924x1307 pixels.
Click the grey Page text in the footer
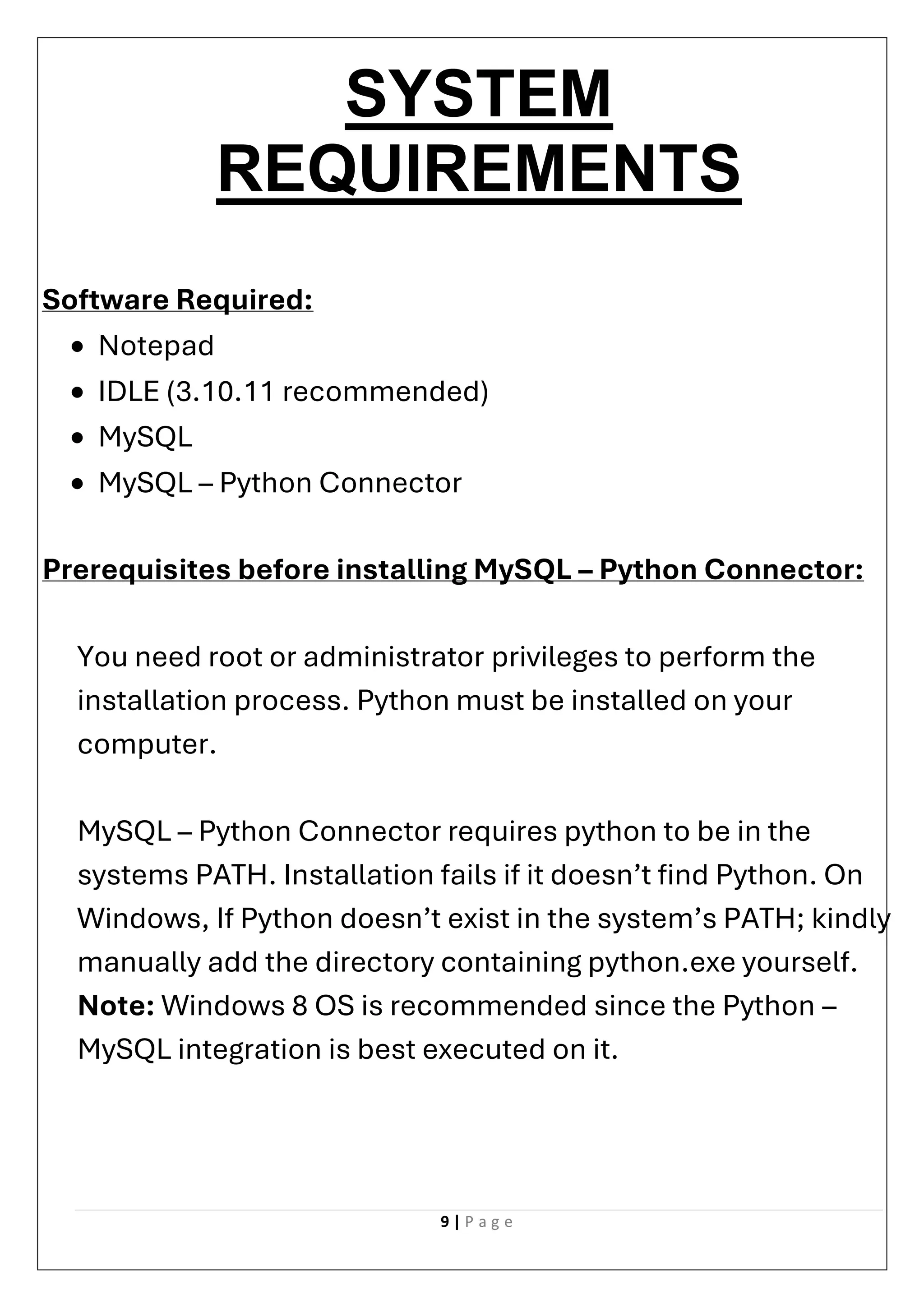(x=489, y=1222)
